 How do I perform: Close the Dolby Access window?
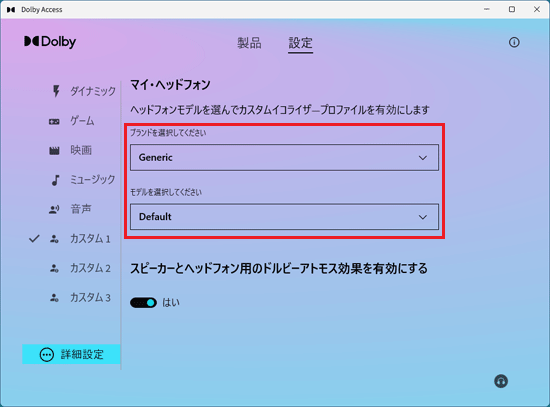click(537, 9)
